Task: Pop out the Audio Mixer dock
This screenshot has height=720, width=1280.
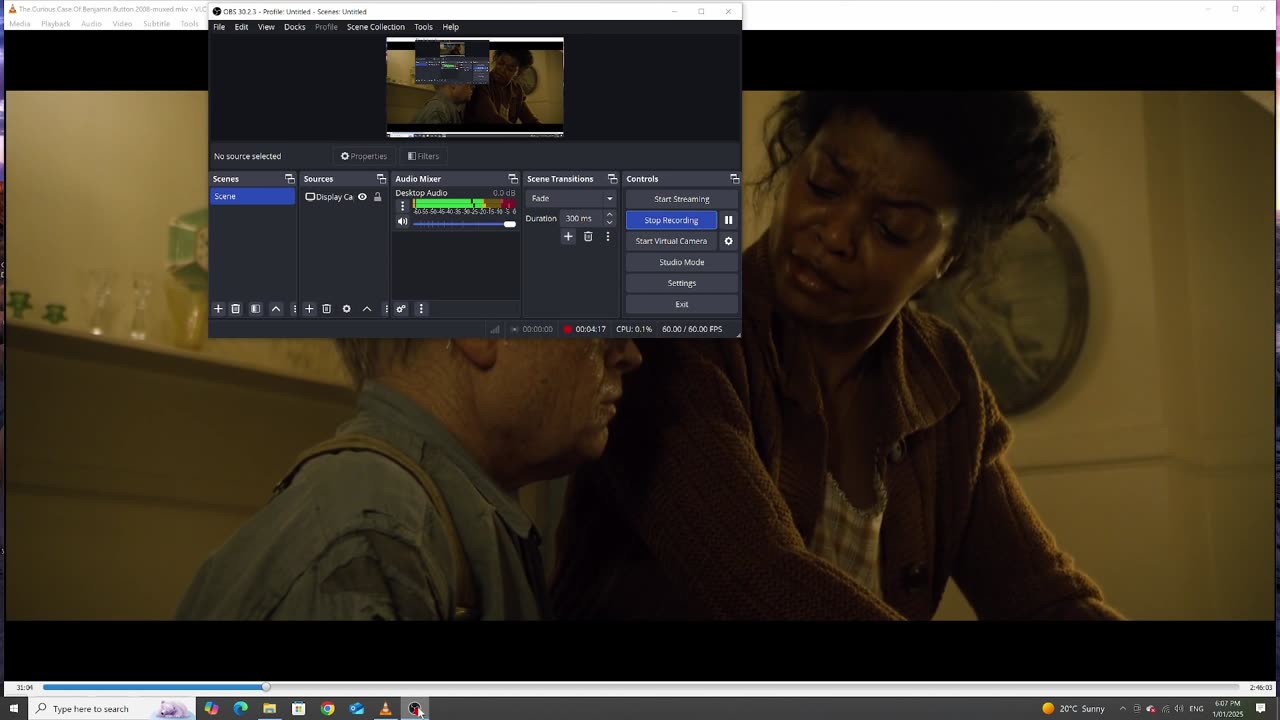Action: click(x=513, y=179)
